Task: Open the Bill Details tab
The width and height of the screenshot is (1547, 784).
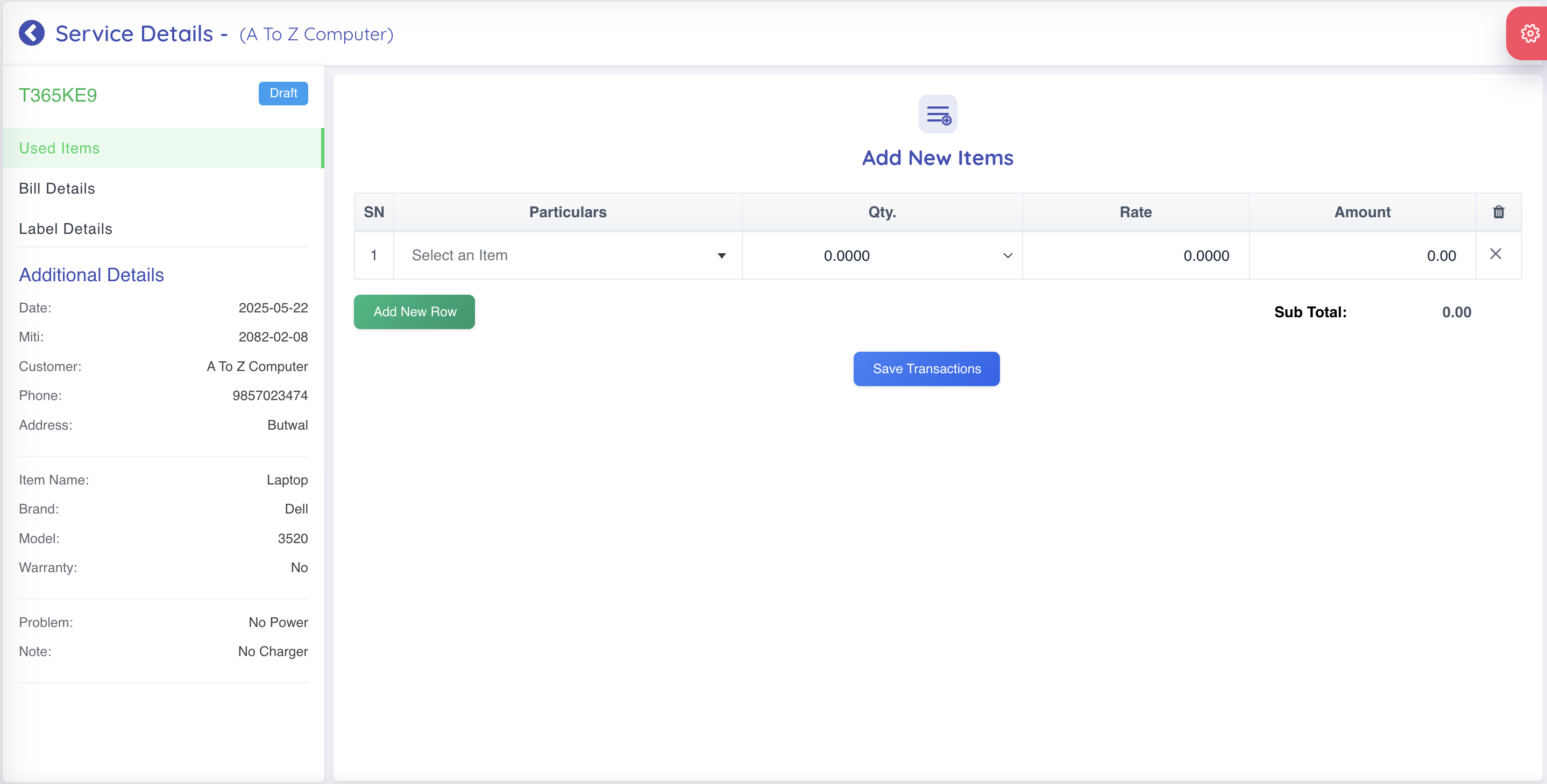Action: (x=57, y=189)
